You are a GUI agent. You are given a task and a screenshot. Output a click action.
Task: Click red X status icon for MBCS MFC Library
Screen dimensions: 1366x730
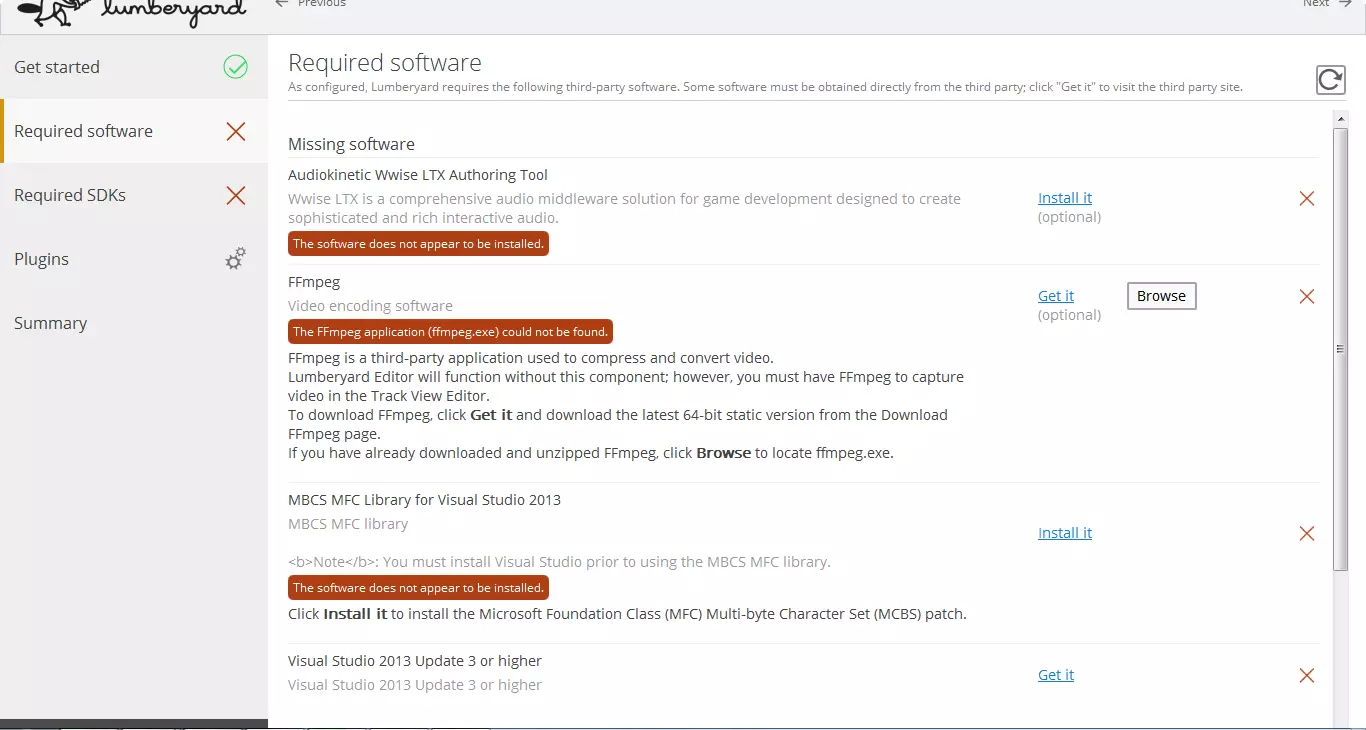pyautogui.click(x=1306, y=533)
